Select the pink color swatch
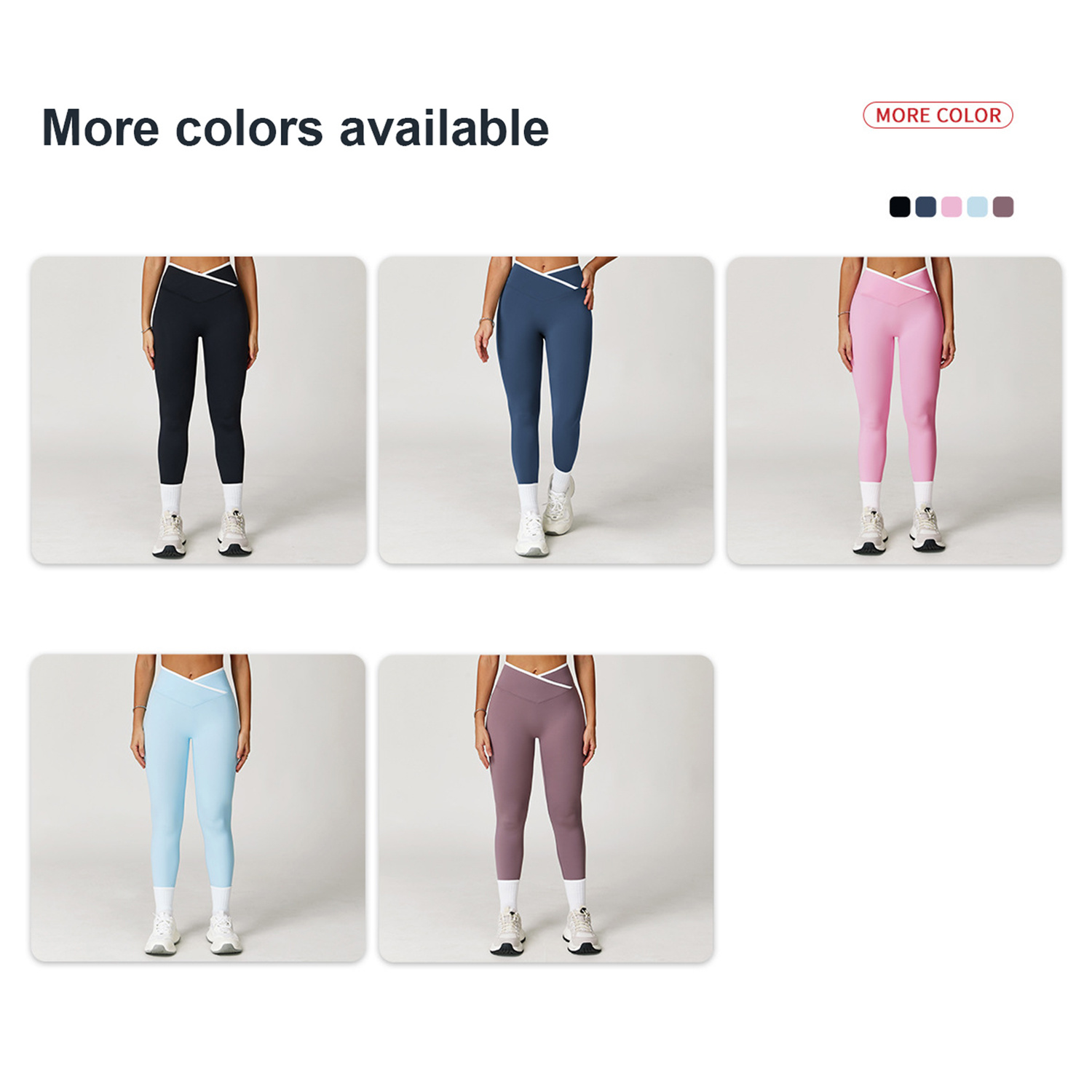1092x1092 pixels. click(x=951, y=207)
